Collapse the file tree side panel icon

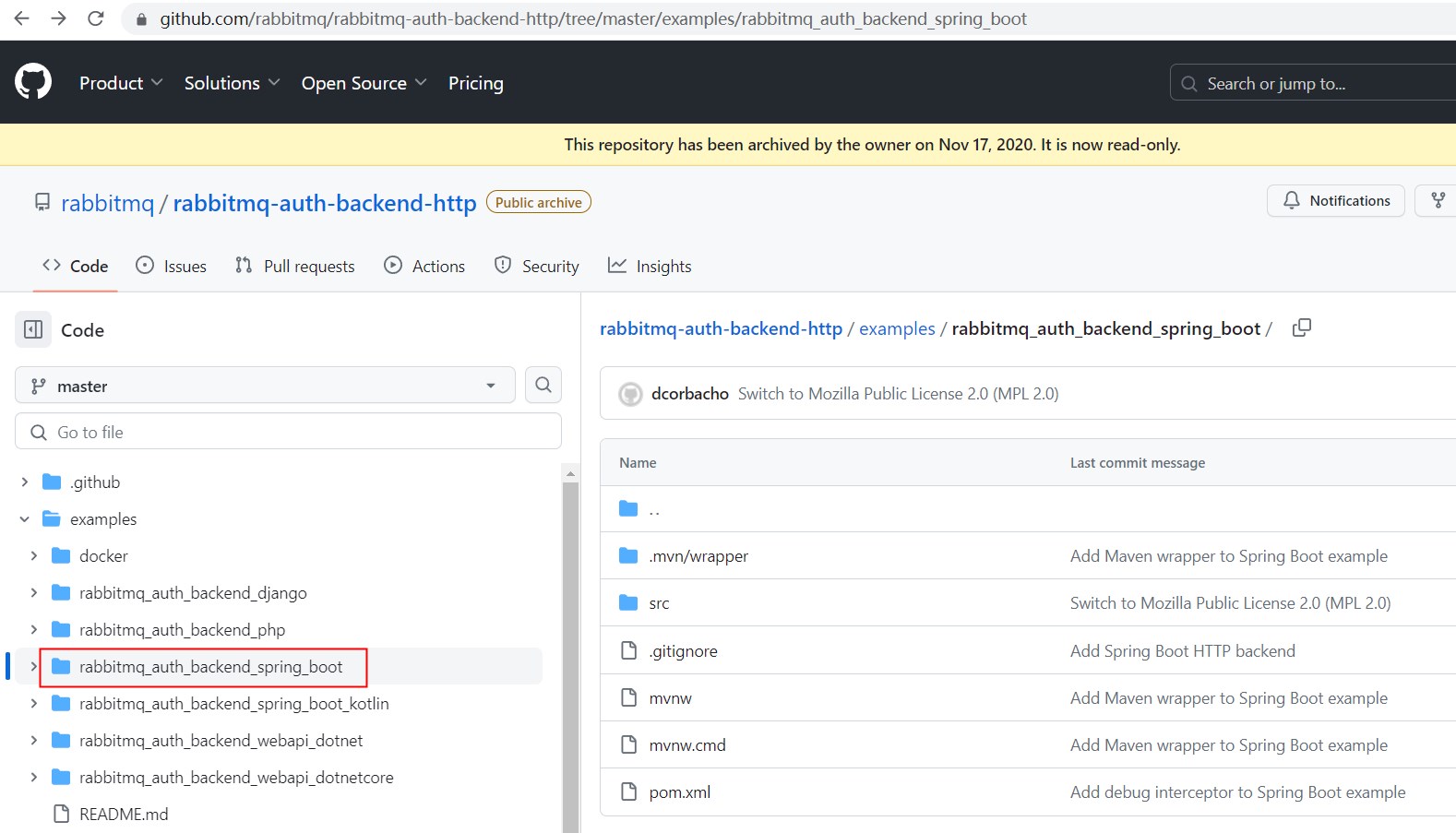[33, 330]
